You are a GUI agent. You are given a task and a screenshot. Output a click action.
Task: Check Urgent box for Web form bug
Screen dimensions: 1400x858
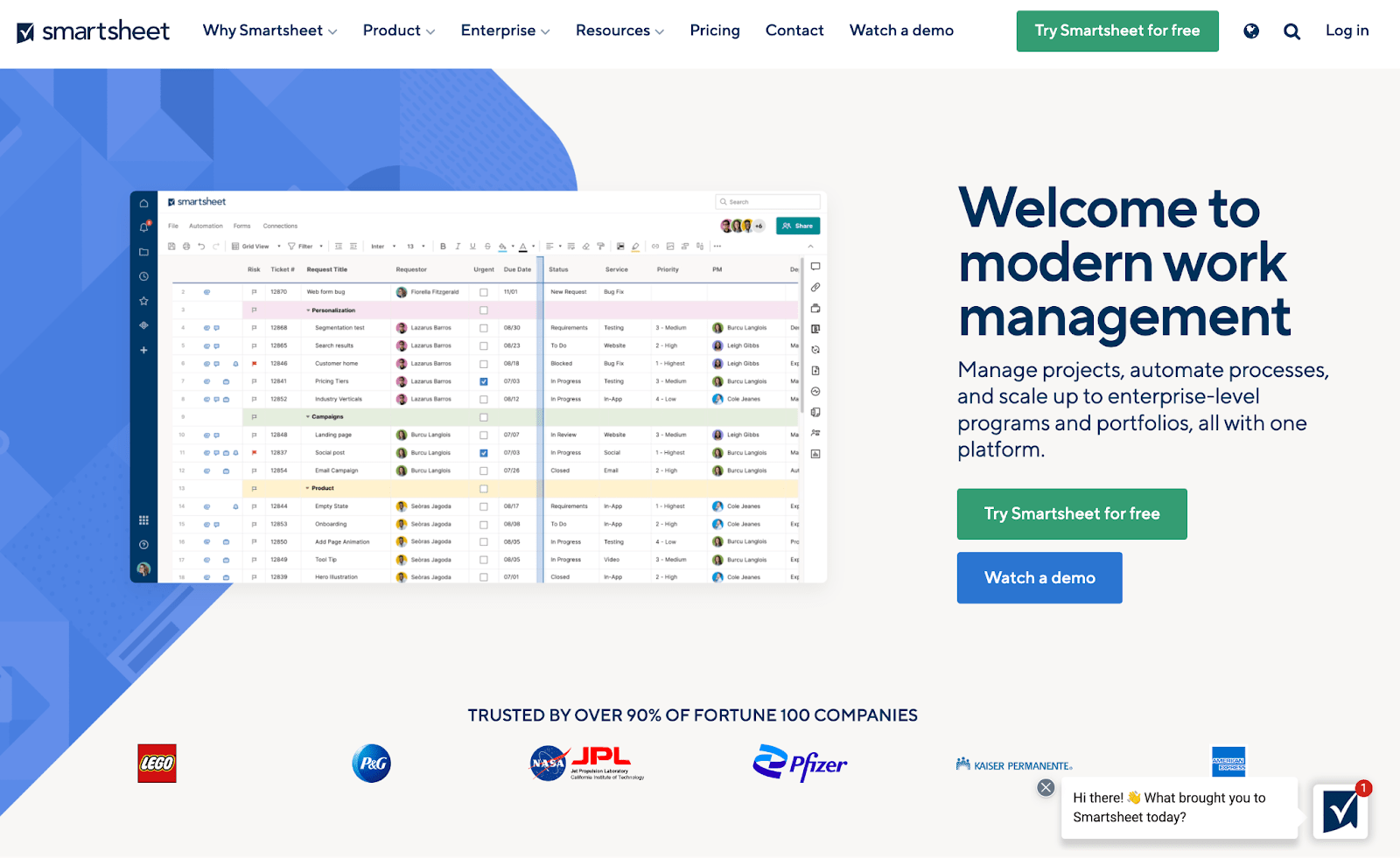tap(484, 292)
